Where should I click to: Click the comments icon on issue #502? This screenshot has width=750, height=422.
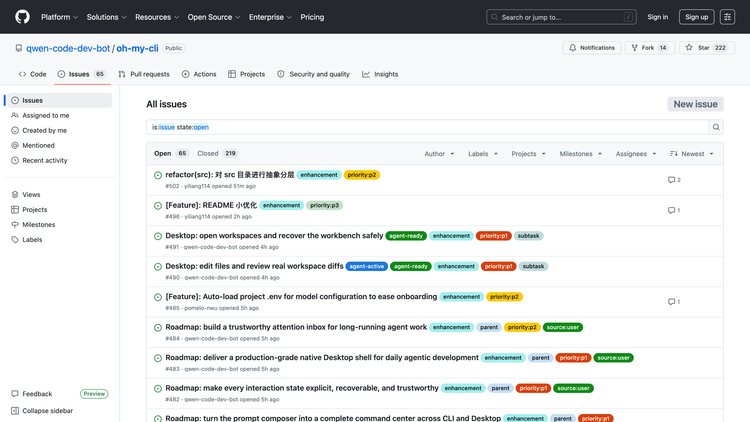pos(672,180)
